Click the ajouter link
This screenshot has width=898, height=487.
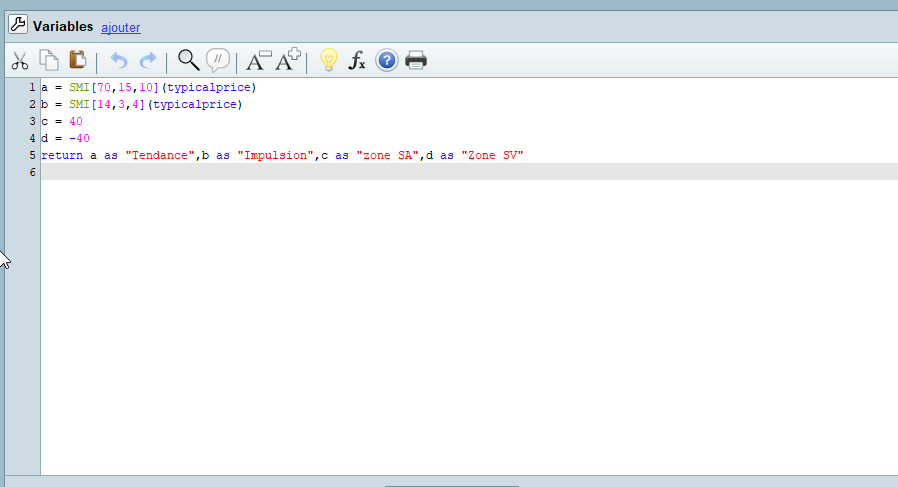(121, 27)
